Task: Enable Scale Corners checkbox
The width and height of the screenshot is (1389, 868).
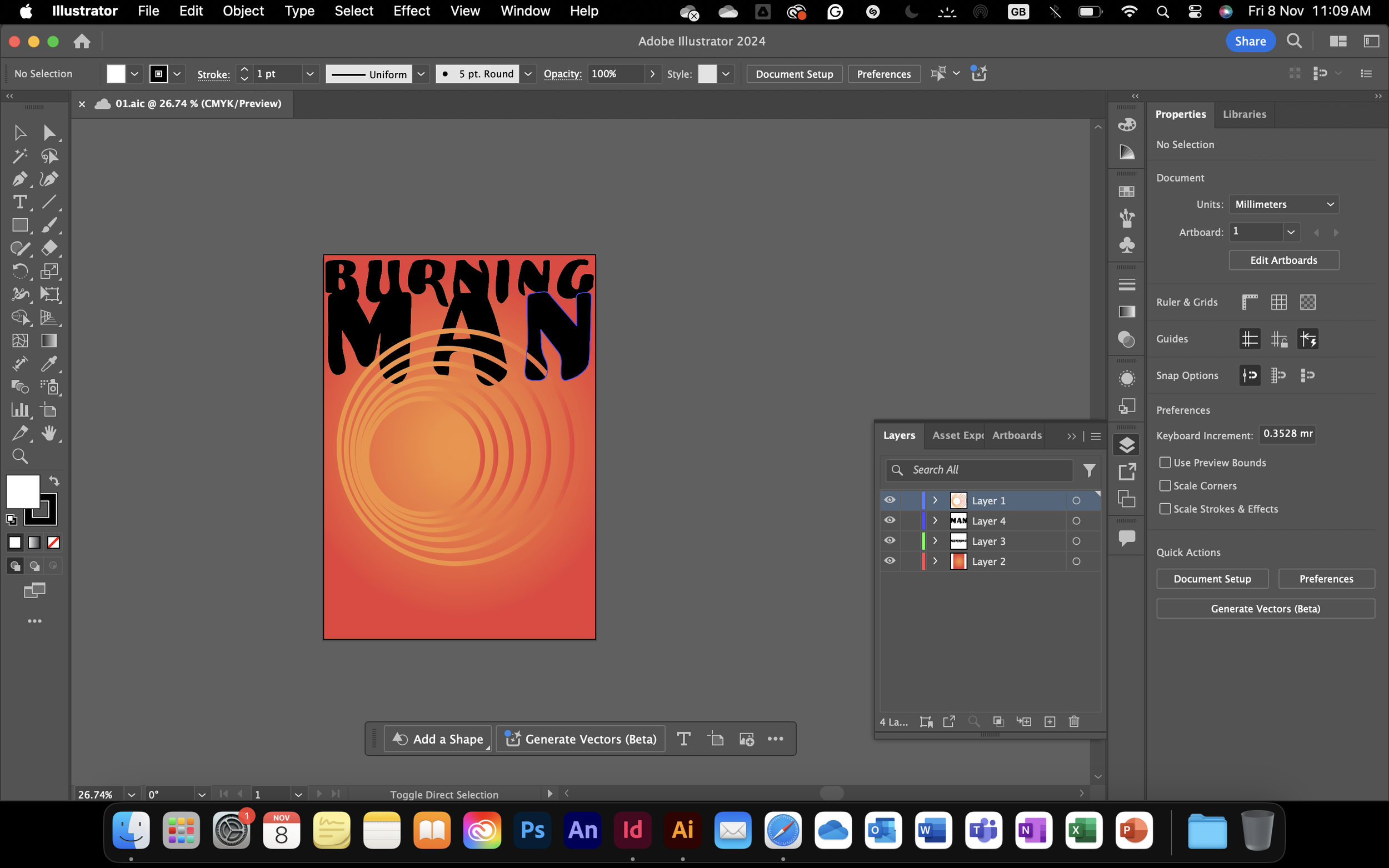Action: pyautogui.click(x=1165, y=486)
